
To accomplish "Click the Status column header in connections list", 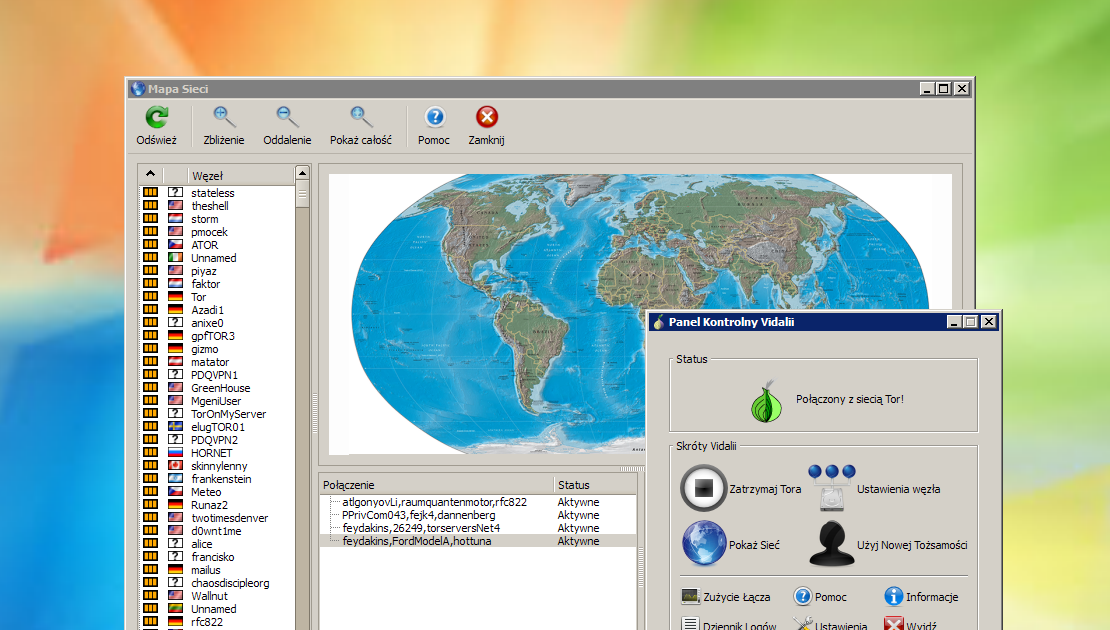I will [595, 485].
